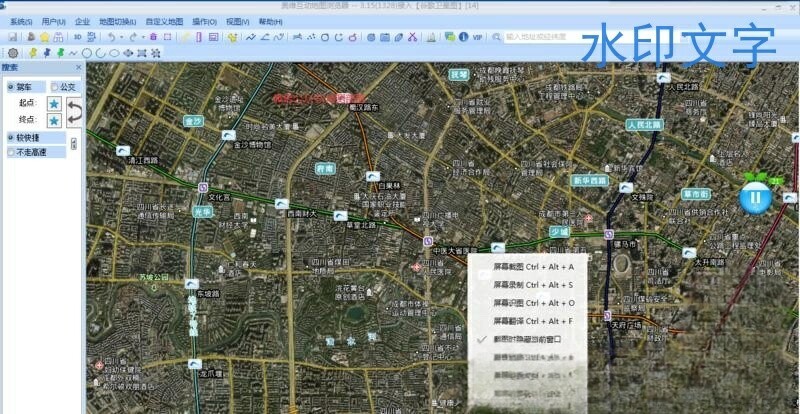
Task: Open the 自定义地图 menu
Action: pos(164,22)
